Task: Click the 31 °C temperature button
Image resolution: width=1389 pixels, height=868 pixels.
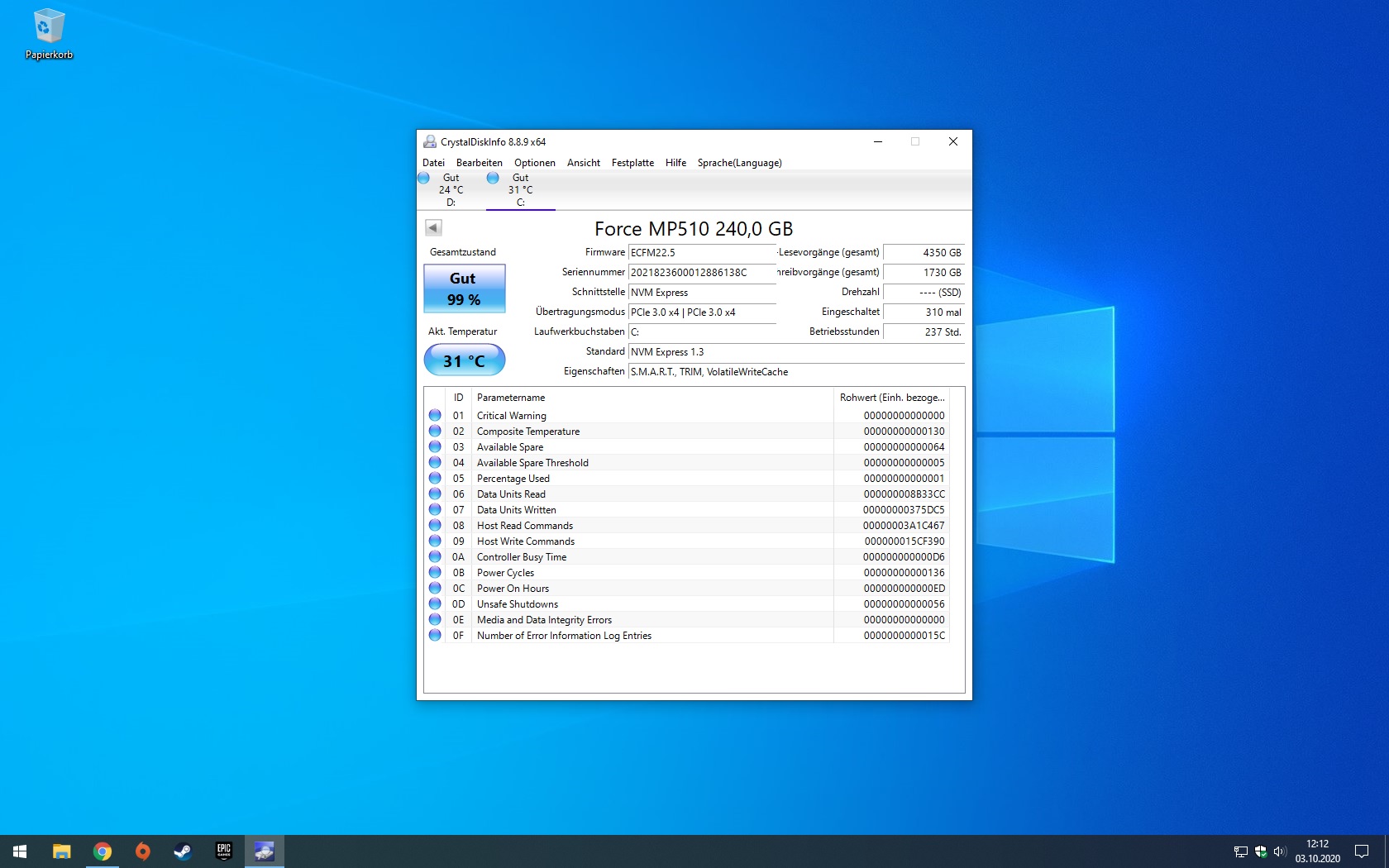Action: tap(464, 360)
